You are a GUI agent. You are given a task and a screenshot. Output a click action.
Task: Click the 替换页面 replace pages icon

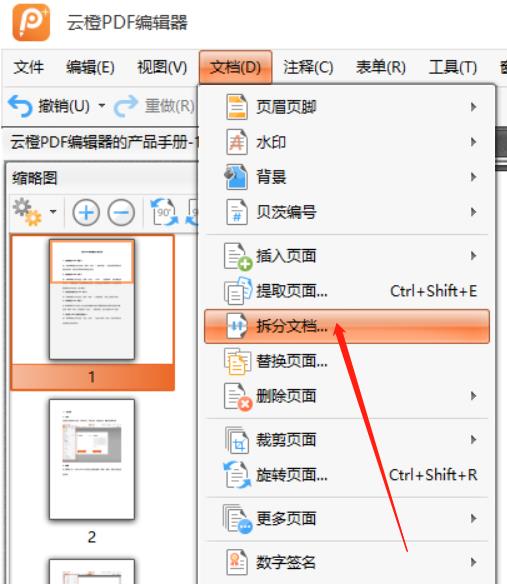(237, 361)
